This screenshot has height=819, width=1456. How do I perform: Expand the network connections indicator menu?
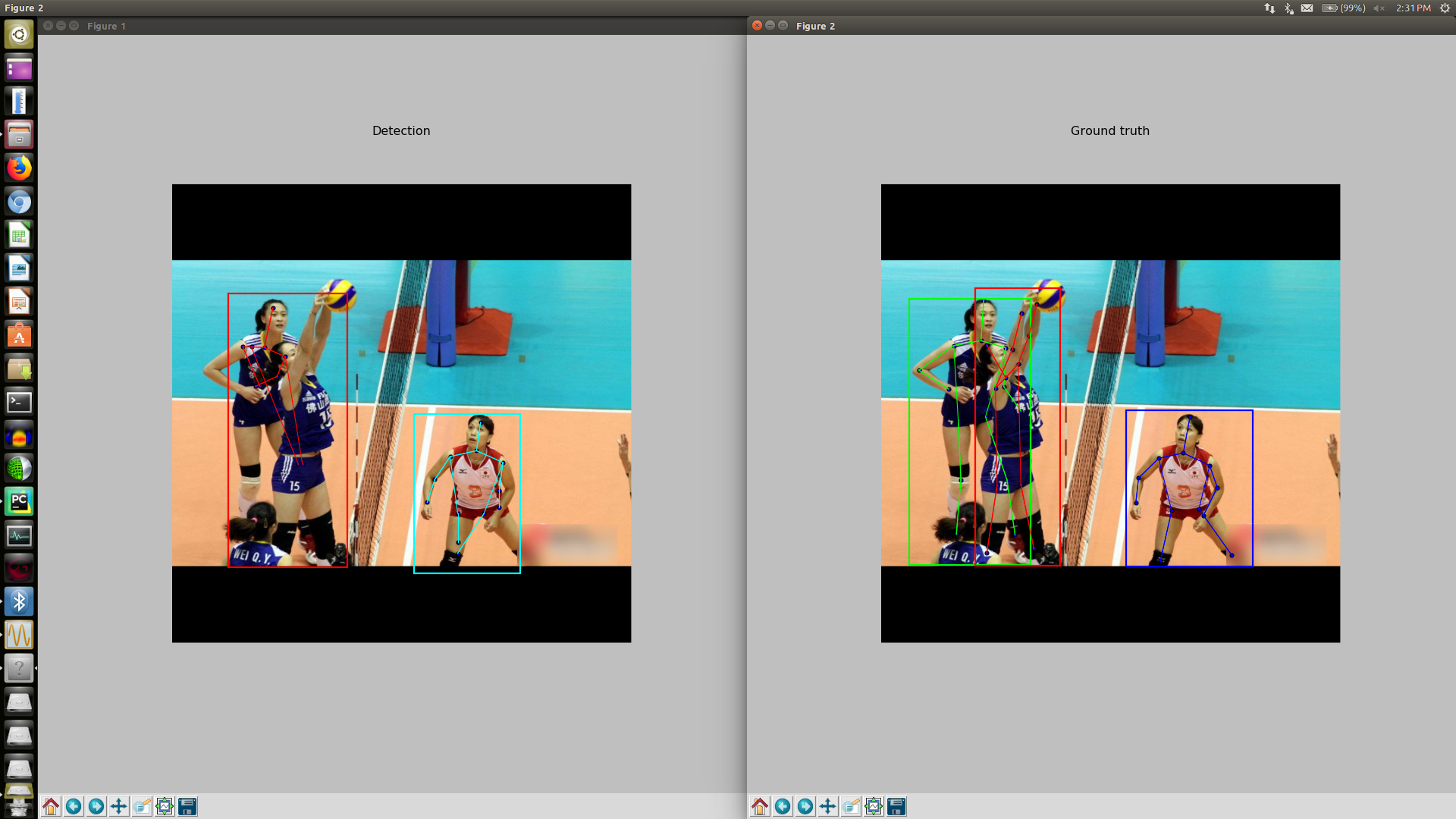(1269, 8)
